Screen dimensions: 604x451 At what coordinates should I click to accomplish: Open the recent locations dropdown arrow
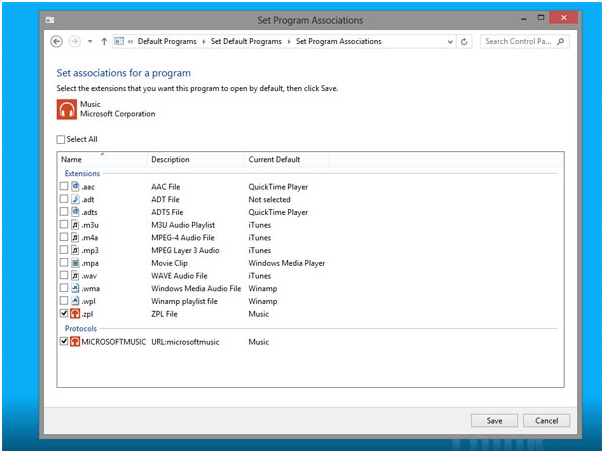(90, 41)
